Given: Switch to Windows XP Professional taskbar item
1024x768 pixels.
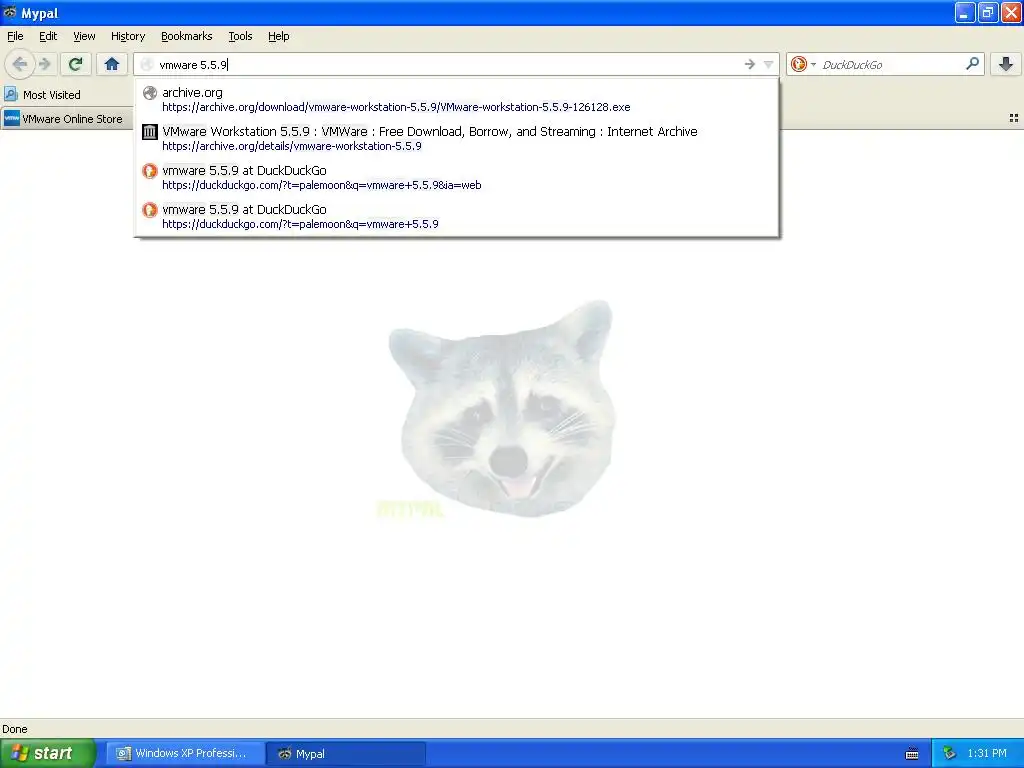Looking at the screenshot, I should tap(186, 754).
